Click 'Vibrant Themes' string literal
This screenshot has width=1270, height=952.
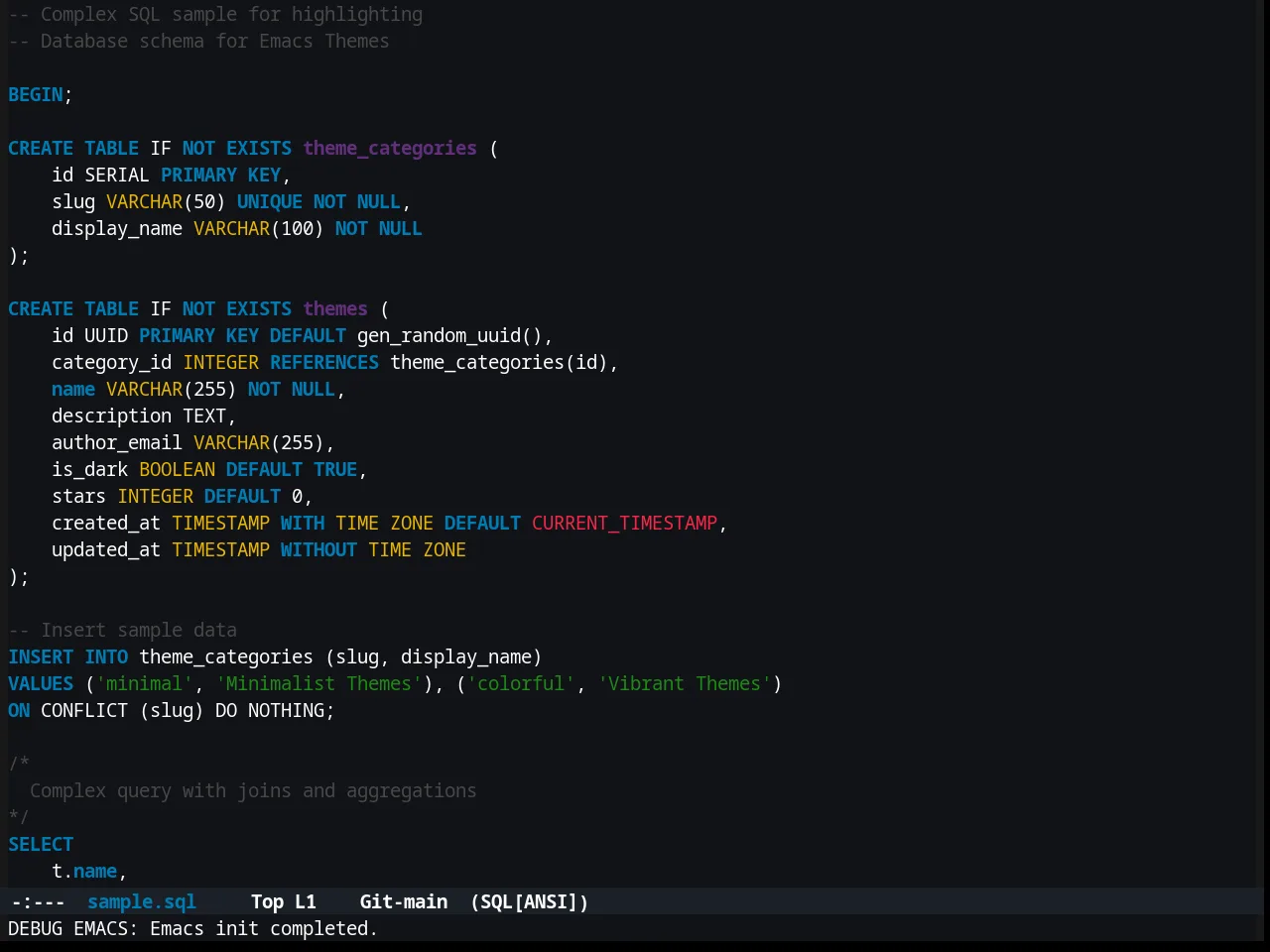(x=684, y=683)
